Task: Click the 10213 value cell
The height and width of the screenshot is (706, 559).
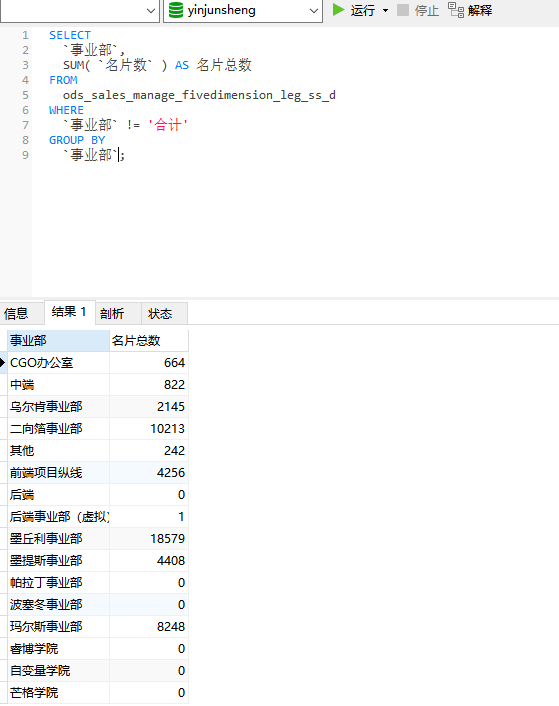Action: [149, 429]
